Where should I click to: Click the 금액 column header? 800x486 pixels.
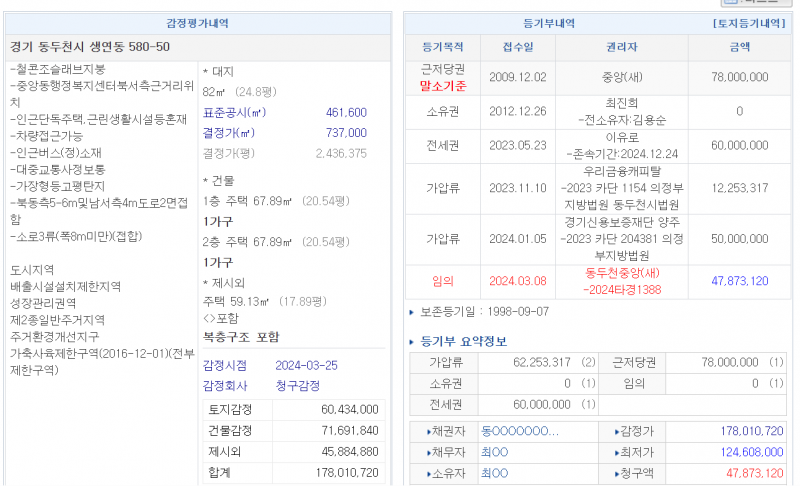[x=739, y=47]
